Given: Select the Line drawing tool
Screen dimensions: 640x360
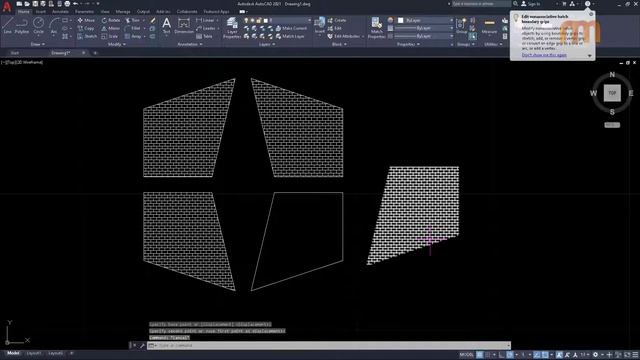Looking at the screenshot, I should (x=7, y=25).
